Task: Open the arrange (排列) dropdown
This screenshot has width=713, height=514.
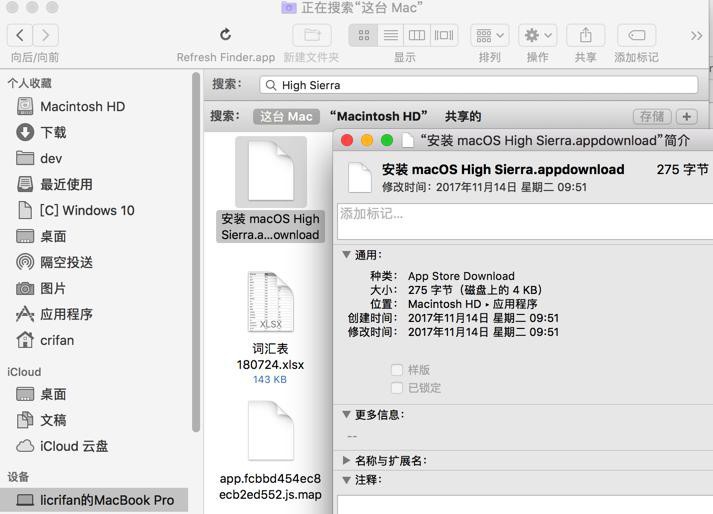Action: [x=489, y=35]
